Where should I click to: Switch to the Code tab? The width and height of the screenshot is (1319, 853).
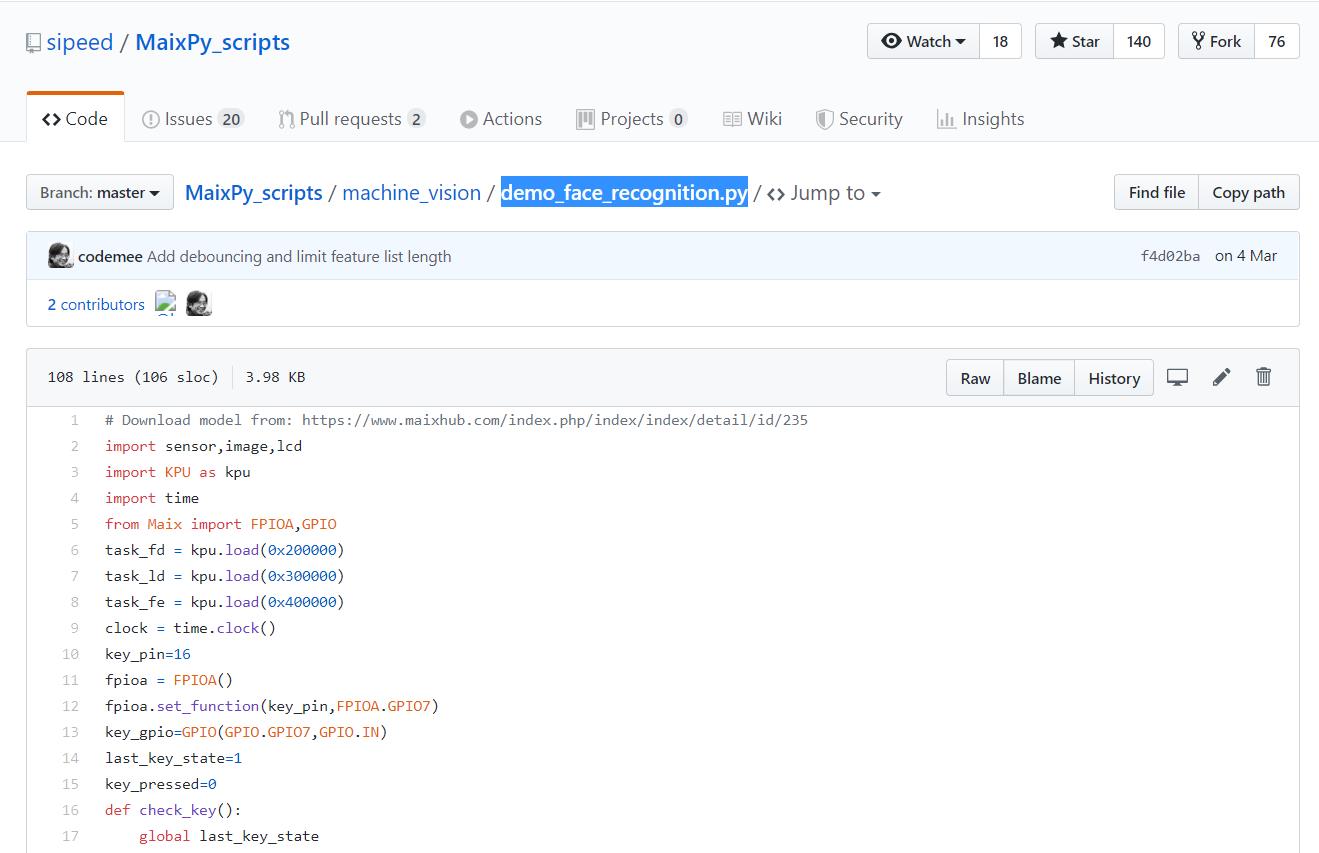75,118
